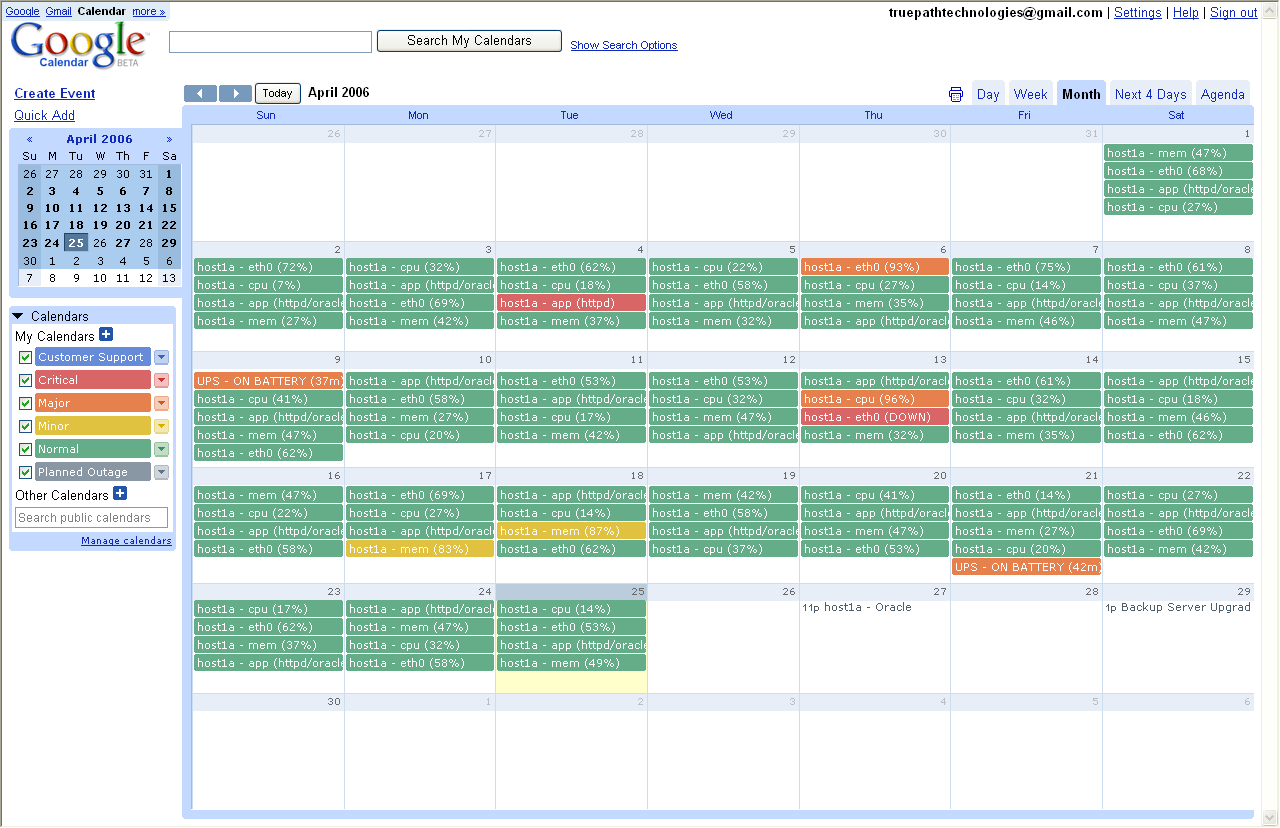Open the Critical calendar options dropdown
Viewport: 1280px width, 828px height.
[x=161, y=380]
